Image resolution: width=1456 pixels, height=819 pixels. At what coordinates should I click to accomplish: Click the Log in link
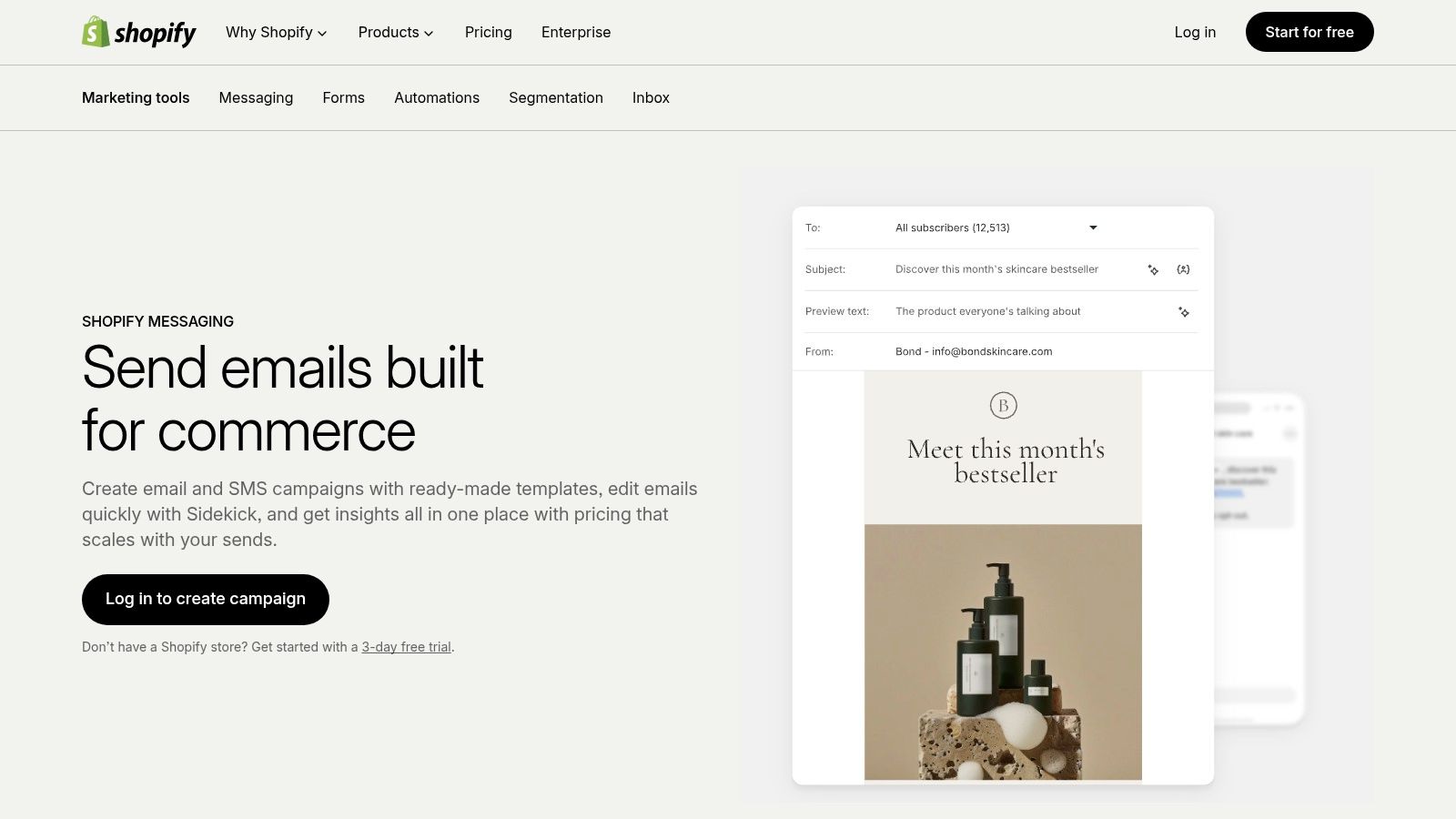(x=1195, y=32)
